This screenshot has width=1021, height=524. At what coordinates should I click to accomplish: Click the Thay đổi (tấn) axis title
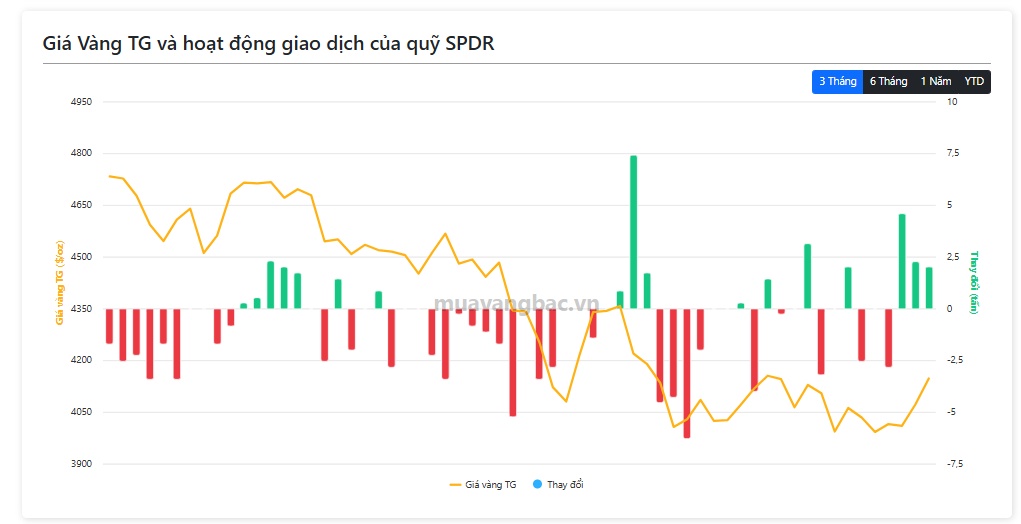975,283
